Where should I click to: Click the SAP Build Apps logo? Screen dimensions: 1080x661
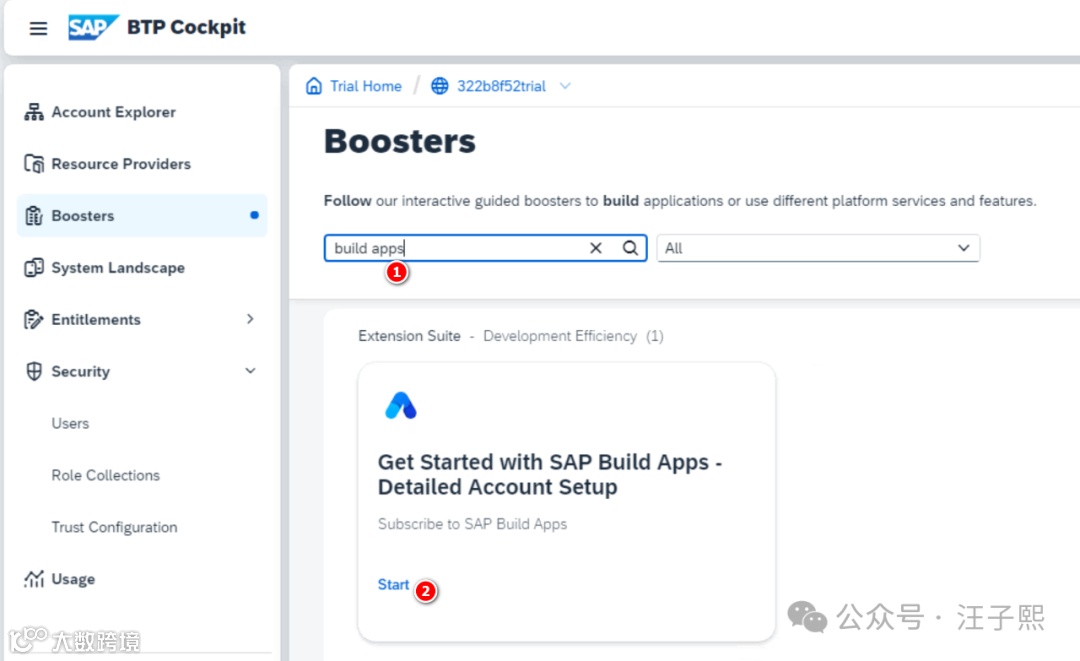pos(401,406)
